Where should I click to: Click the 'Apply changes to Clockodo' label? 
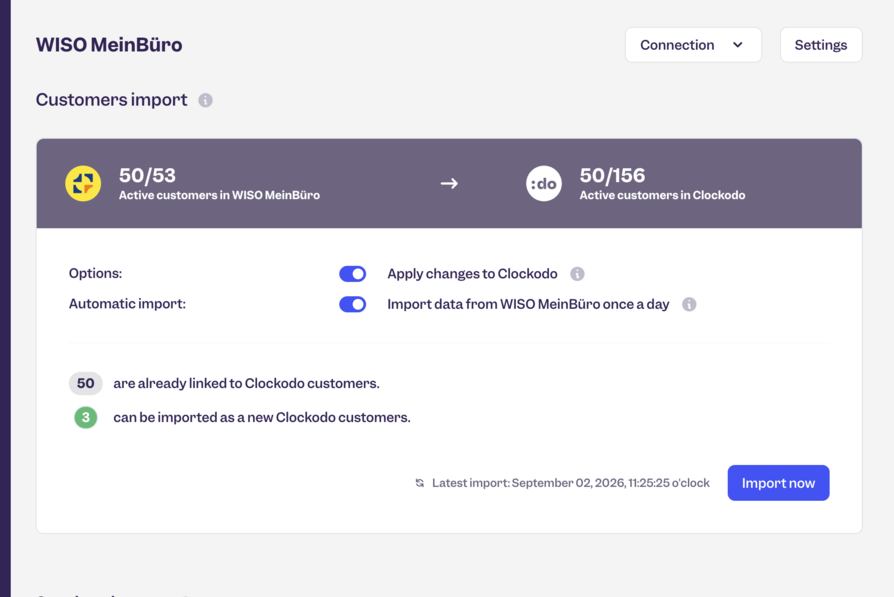coord(472,274)
